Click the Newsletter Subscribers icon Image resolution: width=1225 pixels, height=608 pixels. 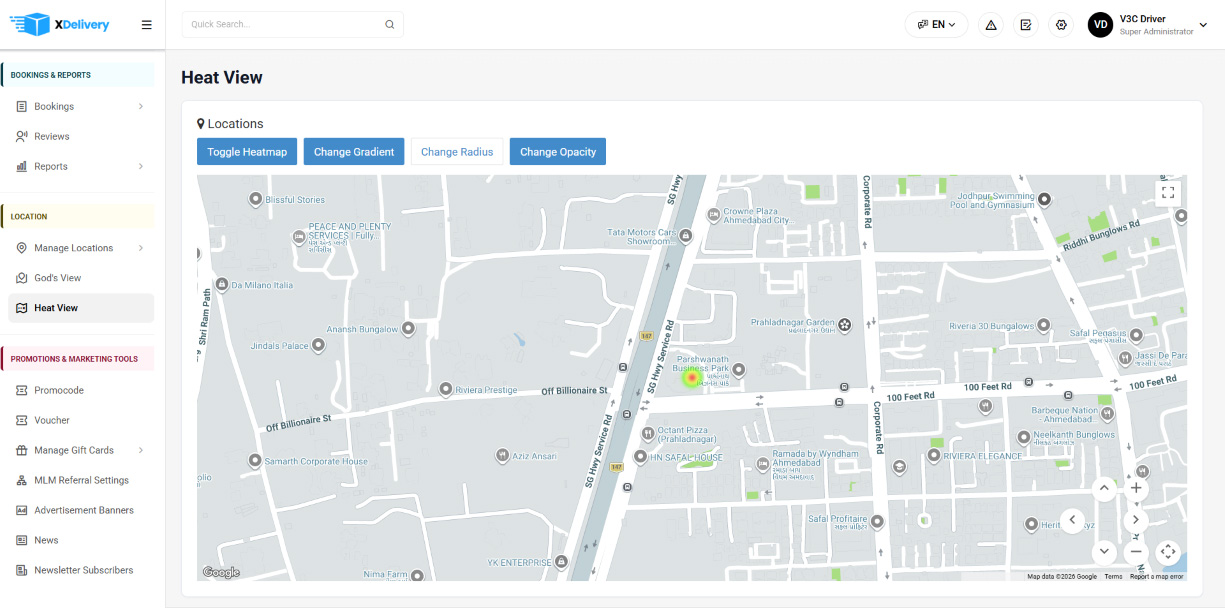pyautogui.click(x=22, y=570)
